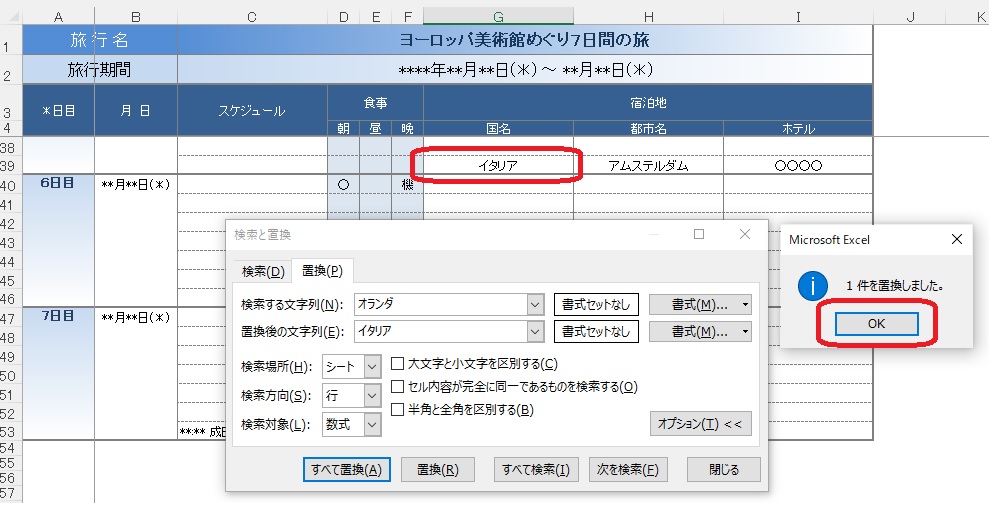Toggle 半角と全角を区別する checkbox

coord(398,409)
